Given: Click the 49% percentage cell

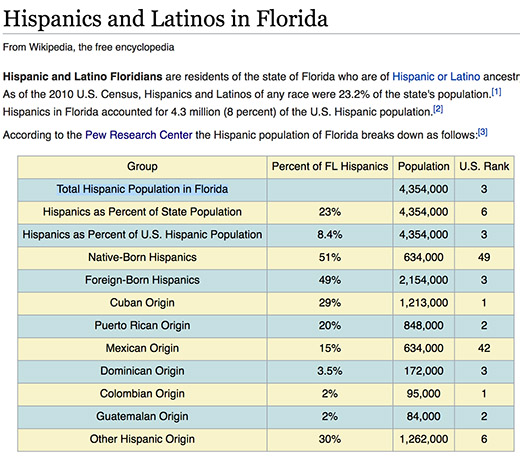Looking at the screenshot, I should 330,280.
